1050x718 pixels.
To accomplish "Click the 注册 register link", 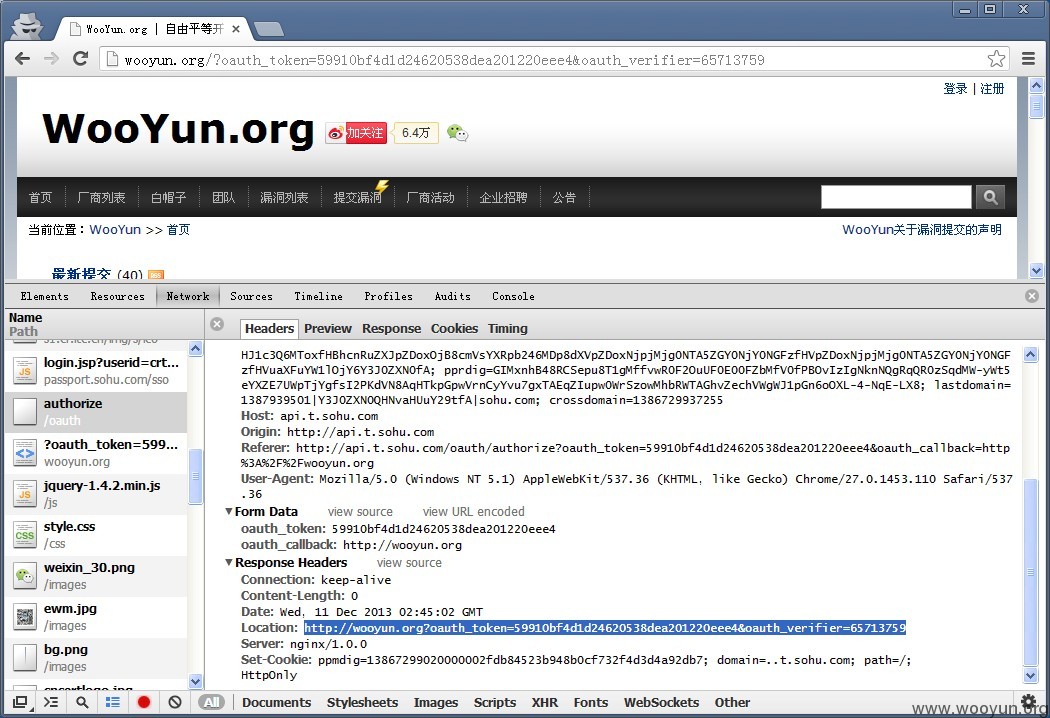I will [992, 88].
